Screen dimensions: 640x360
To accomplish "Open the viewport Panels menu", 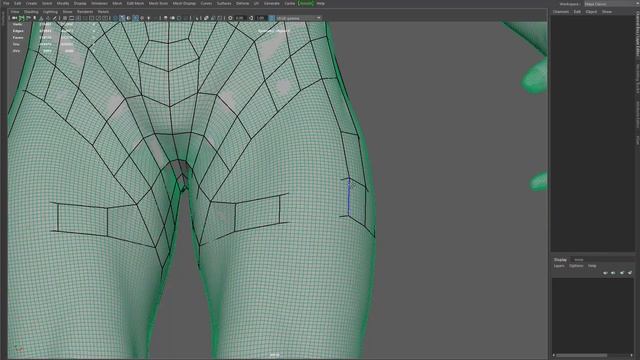I will pyautogui.click(x=103, y=12).
